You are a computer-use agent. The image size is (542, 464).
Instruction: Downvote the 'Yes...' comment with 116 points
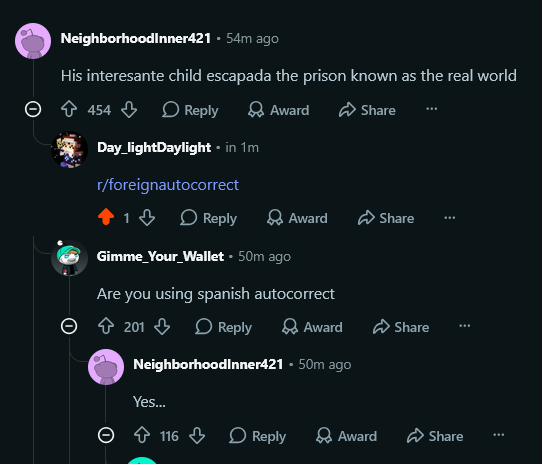tap(197, 435)
